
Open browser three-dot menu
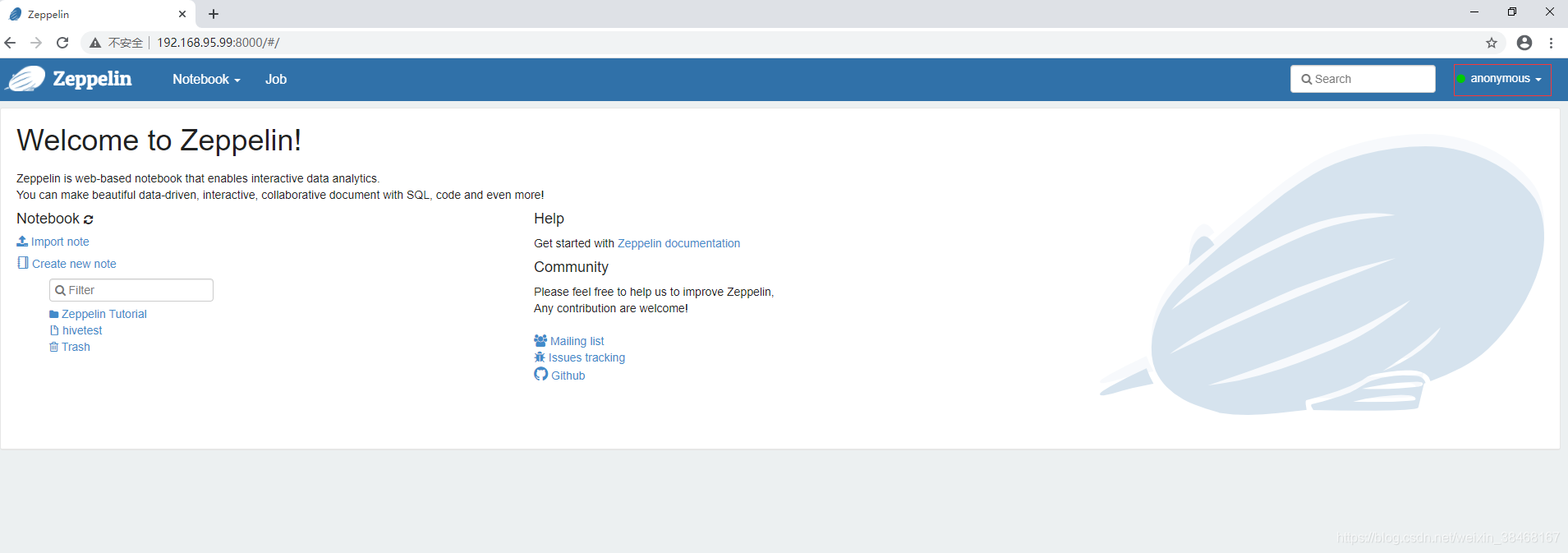click(1552, 43)
